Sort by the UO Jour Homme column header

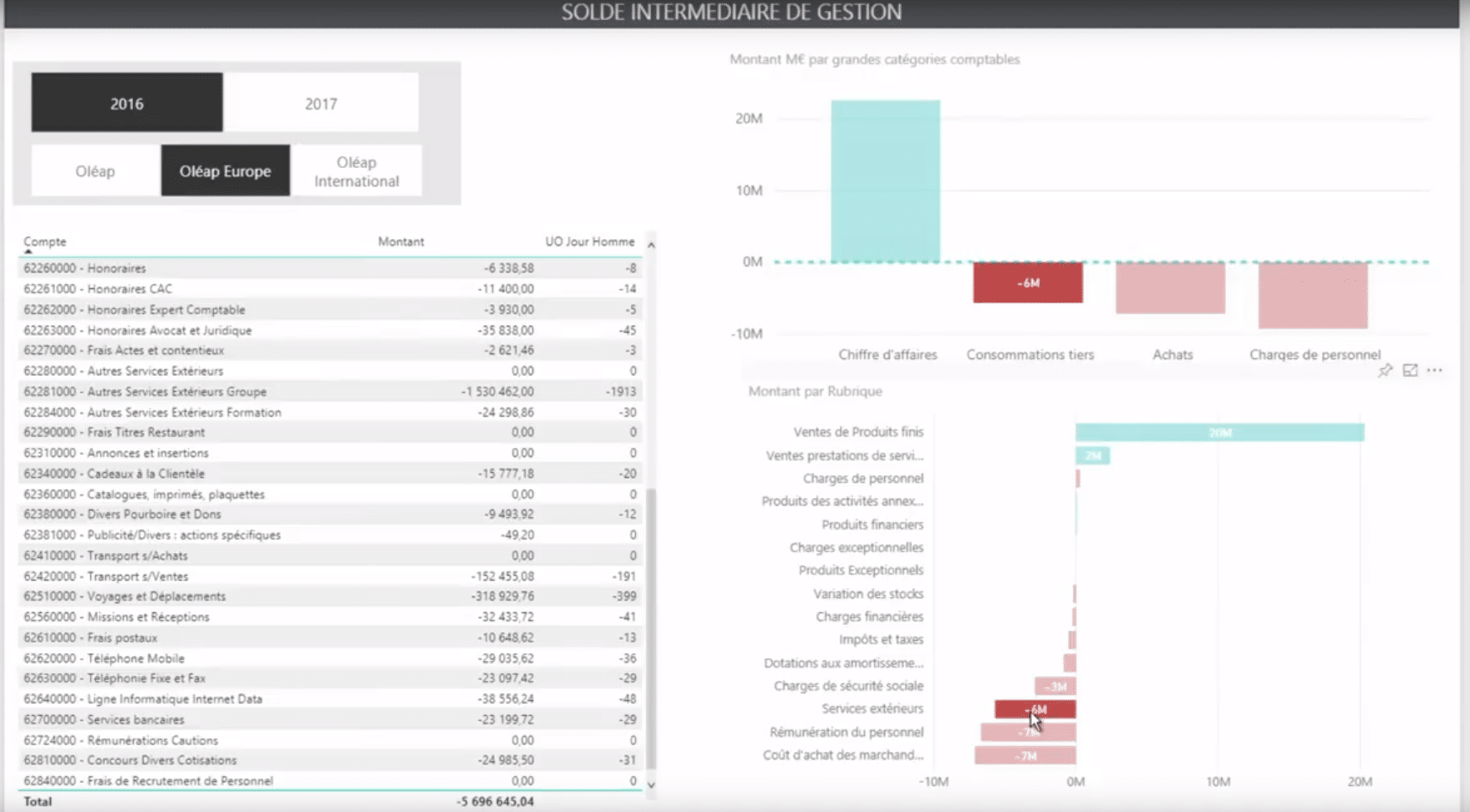click(589, 241)
